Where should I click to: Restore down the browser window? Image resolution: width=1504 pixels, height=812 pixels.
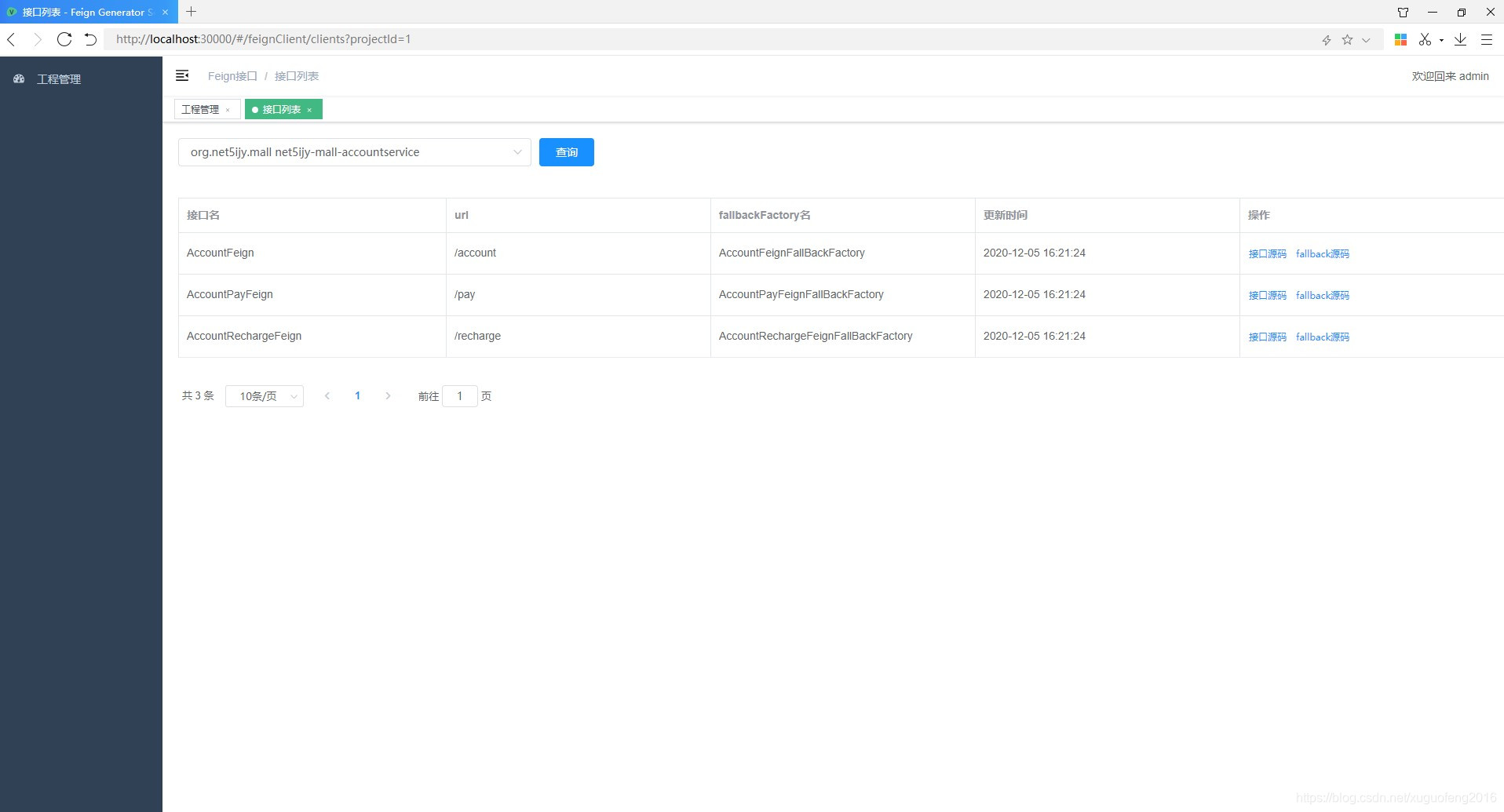(x=1461, y=12)
